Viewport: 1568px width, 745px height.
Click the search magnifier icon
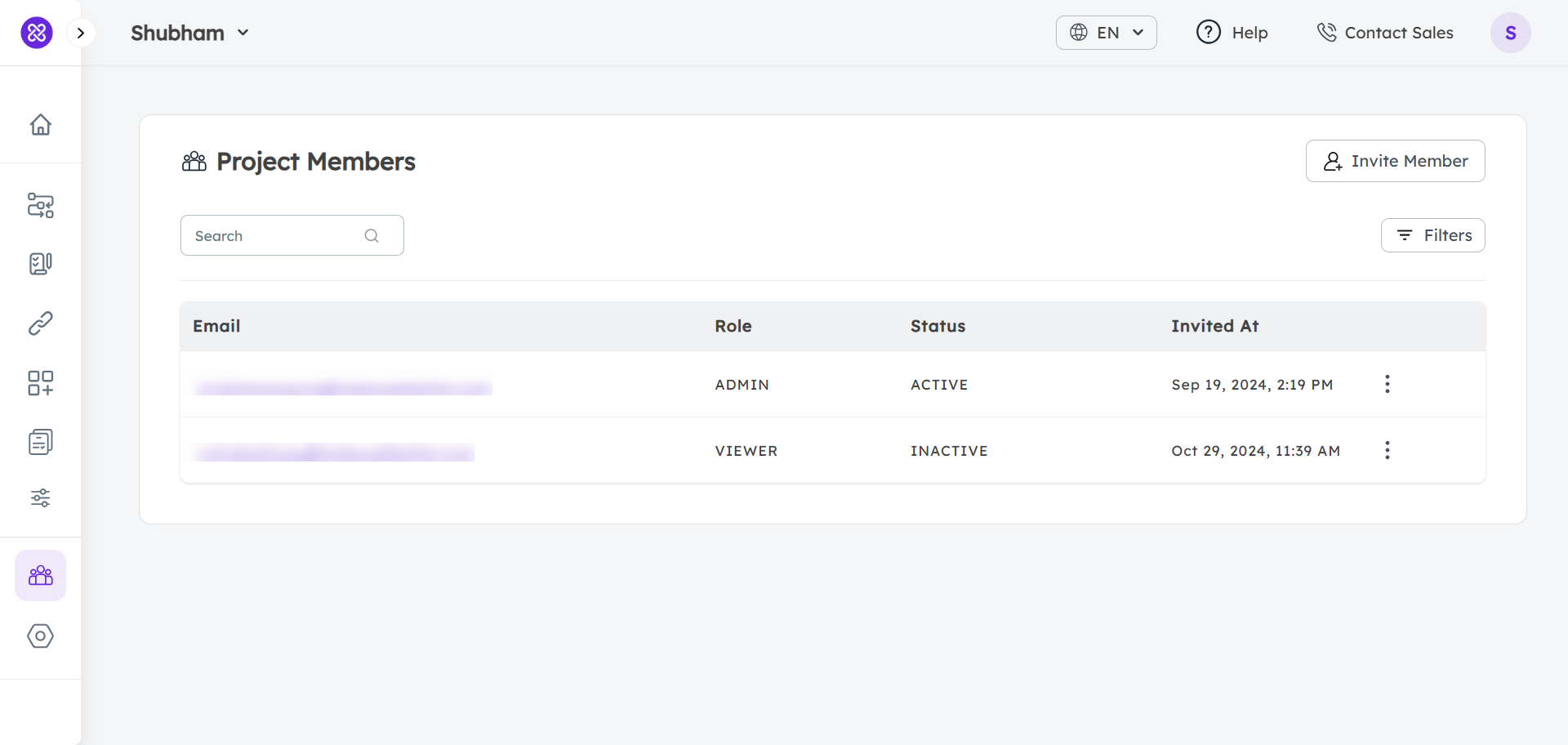pyautogui.click(x=372, y=236)
